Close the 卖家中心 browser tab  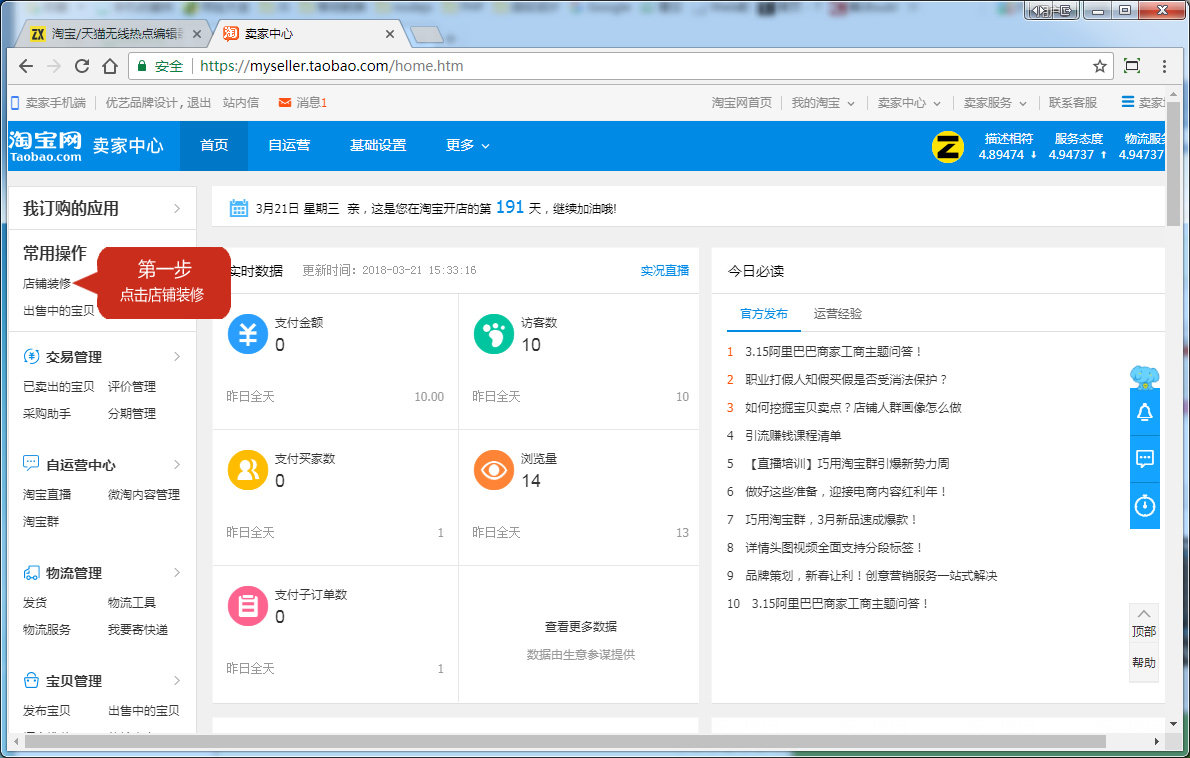[x=389, y=33]
